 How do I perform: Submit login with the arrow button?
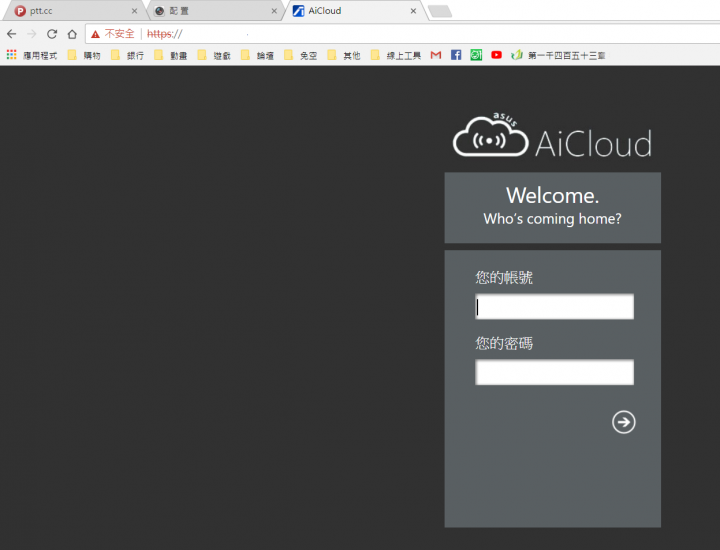624,422
